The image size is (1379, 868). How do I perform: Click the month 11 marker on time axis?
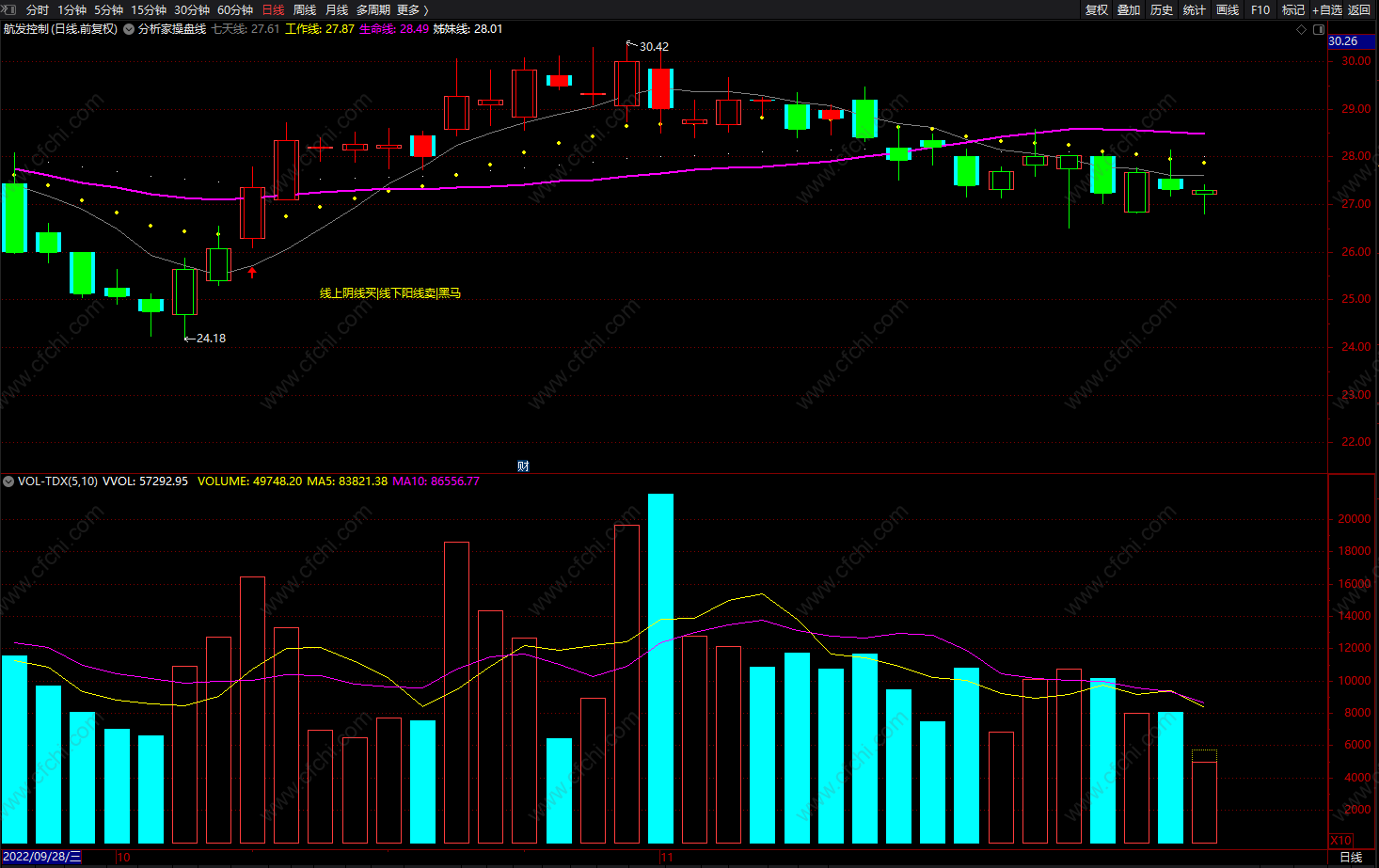(667, 858)
